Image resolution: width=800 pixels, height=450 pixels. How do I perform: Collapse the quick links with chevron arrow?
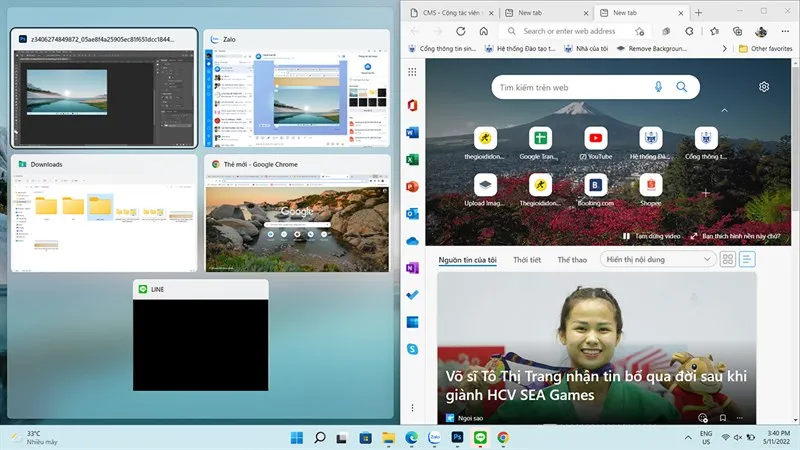[x=725, y=111]
